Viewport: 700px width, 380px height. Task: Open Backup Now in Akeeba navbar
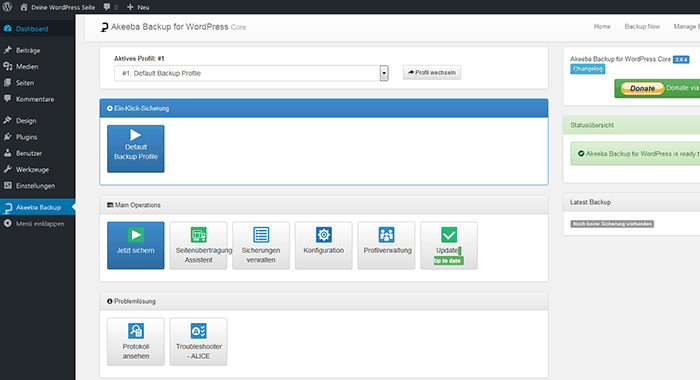642,27
